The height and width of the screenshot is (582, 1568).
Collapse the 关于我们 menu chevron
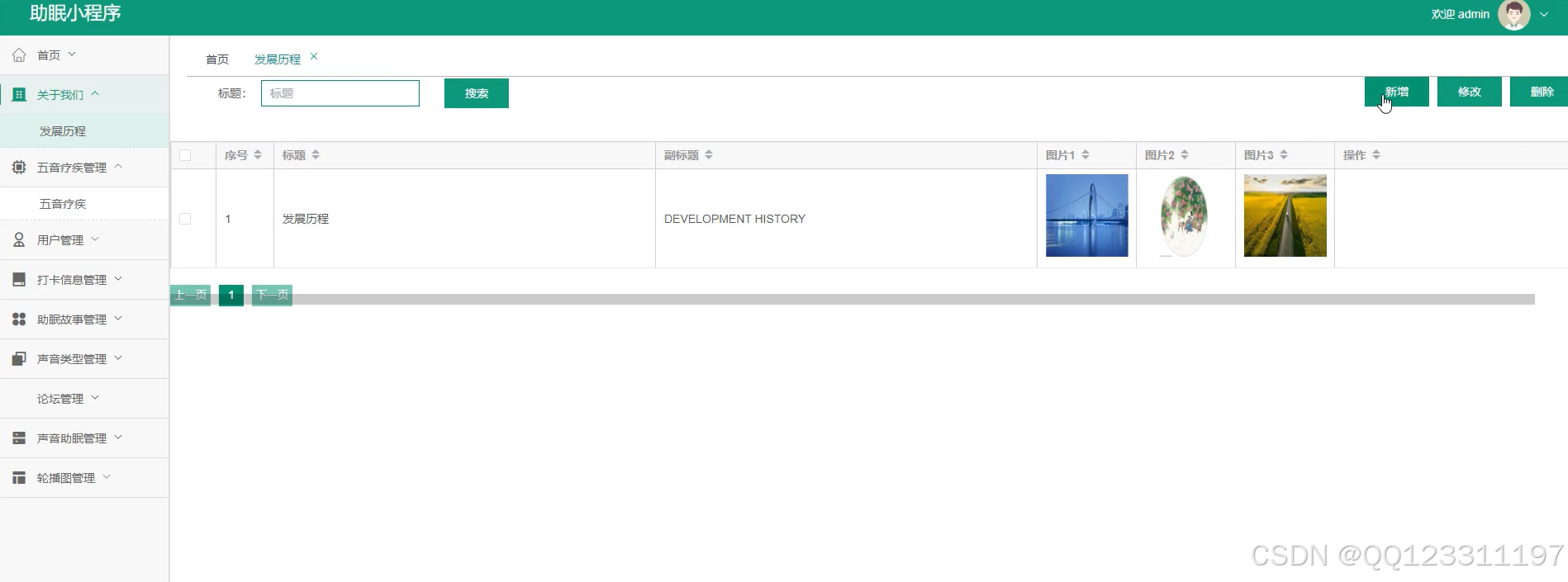point(95,94)
